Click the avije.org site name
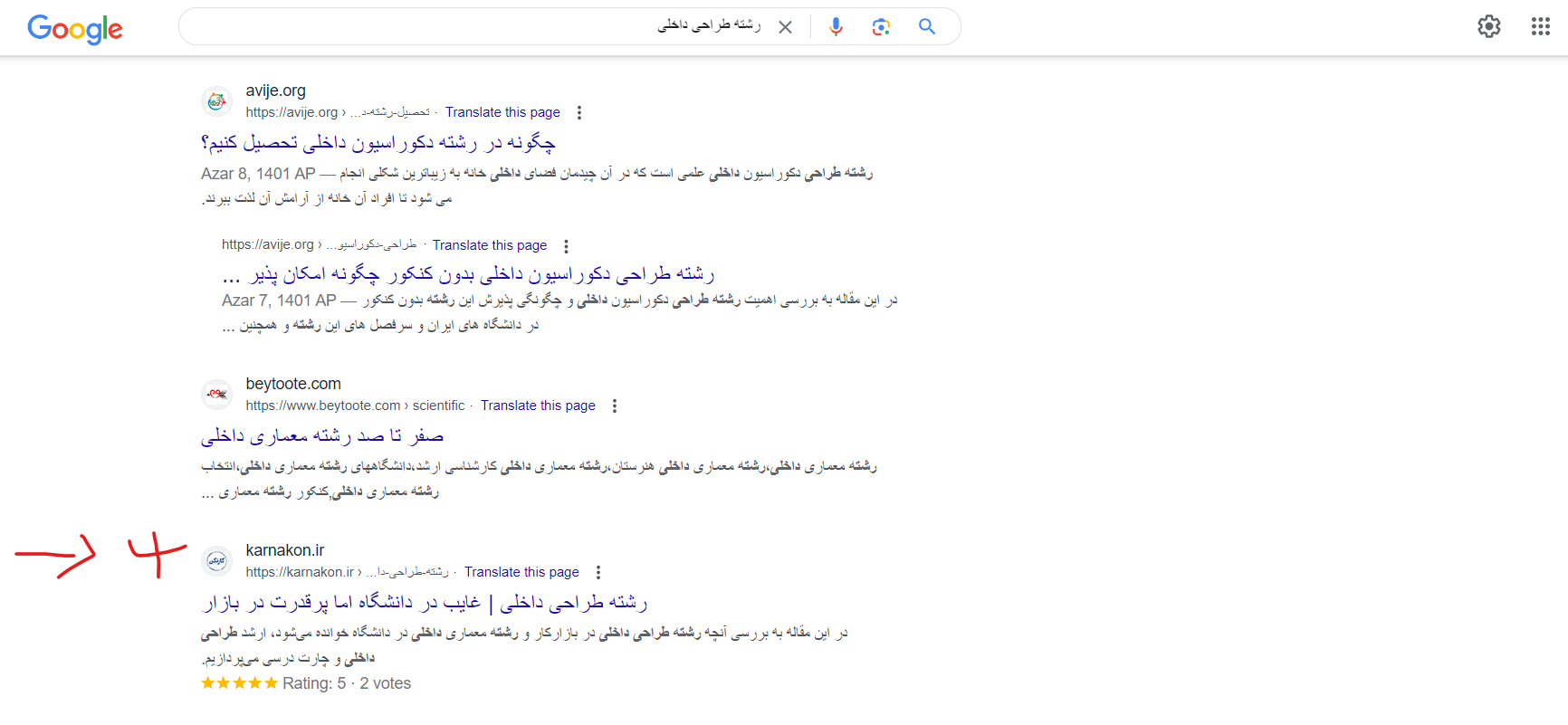The image size is (1568, 725). tap(276, 91)
